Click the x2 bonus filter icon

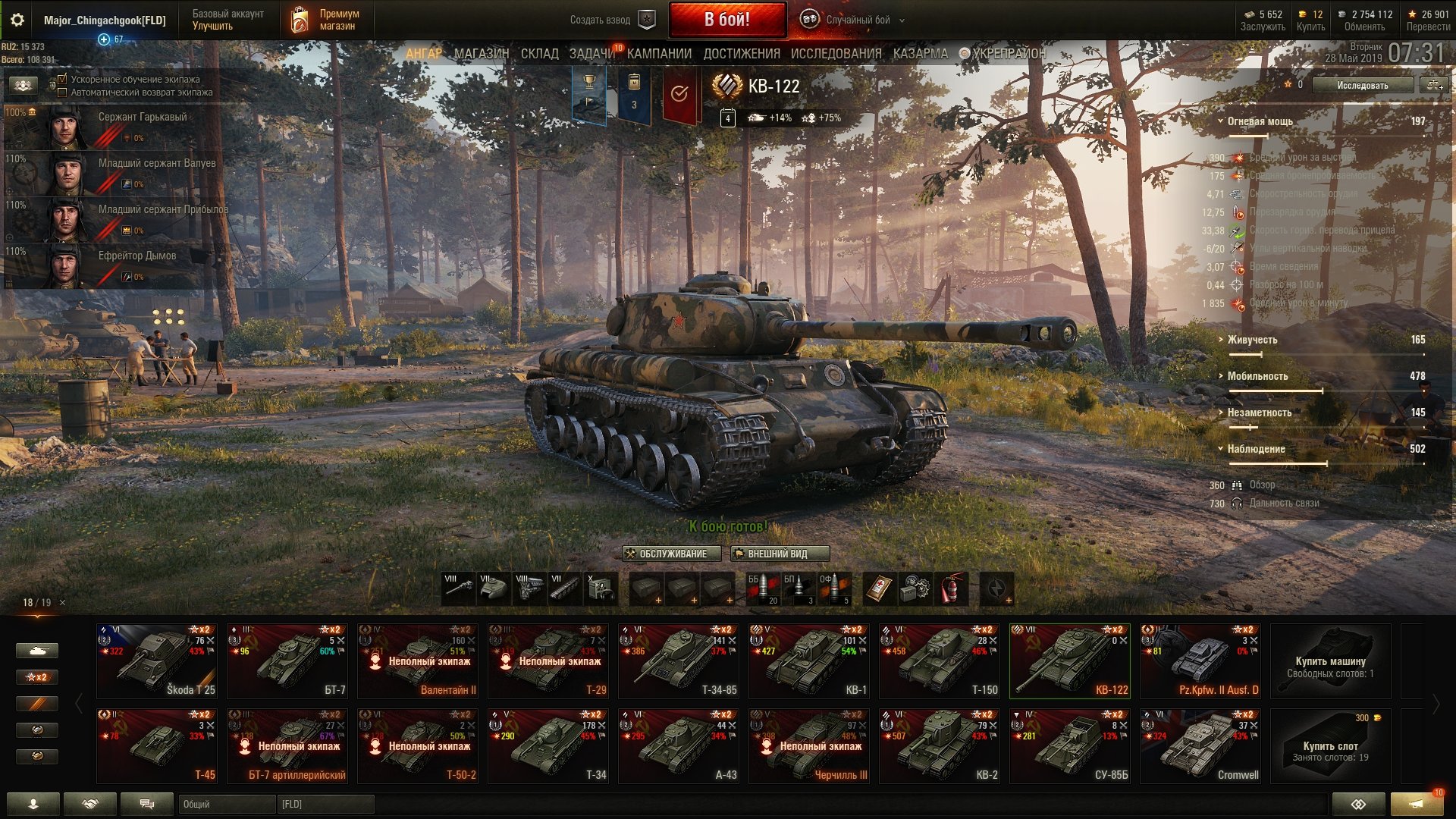36,677
